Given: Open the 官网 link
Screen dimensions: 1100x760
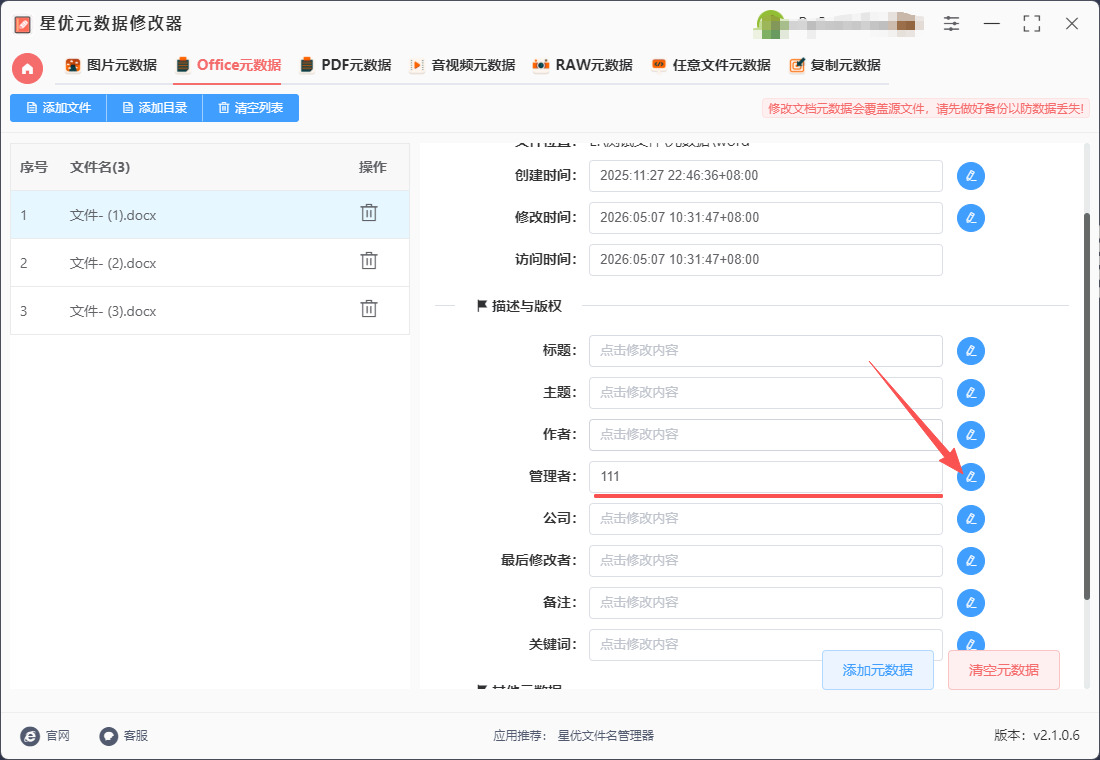Looking at the screenshot, I should pyautogui.click(x=46, y=735).
